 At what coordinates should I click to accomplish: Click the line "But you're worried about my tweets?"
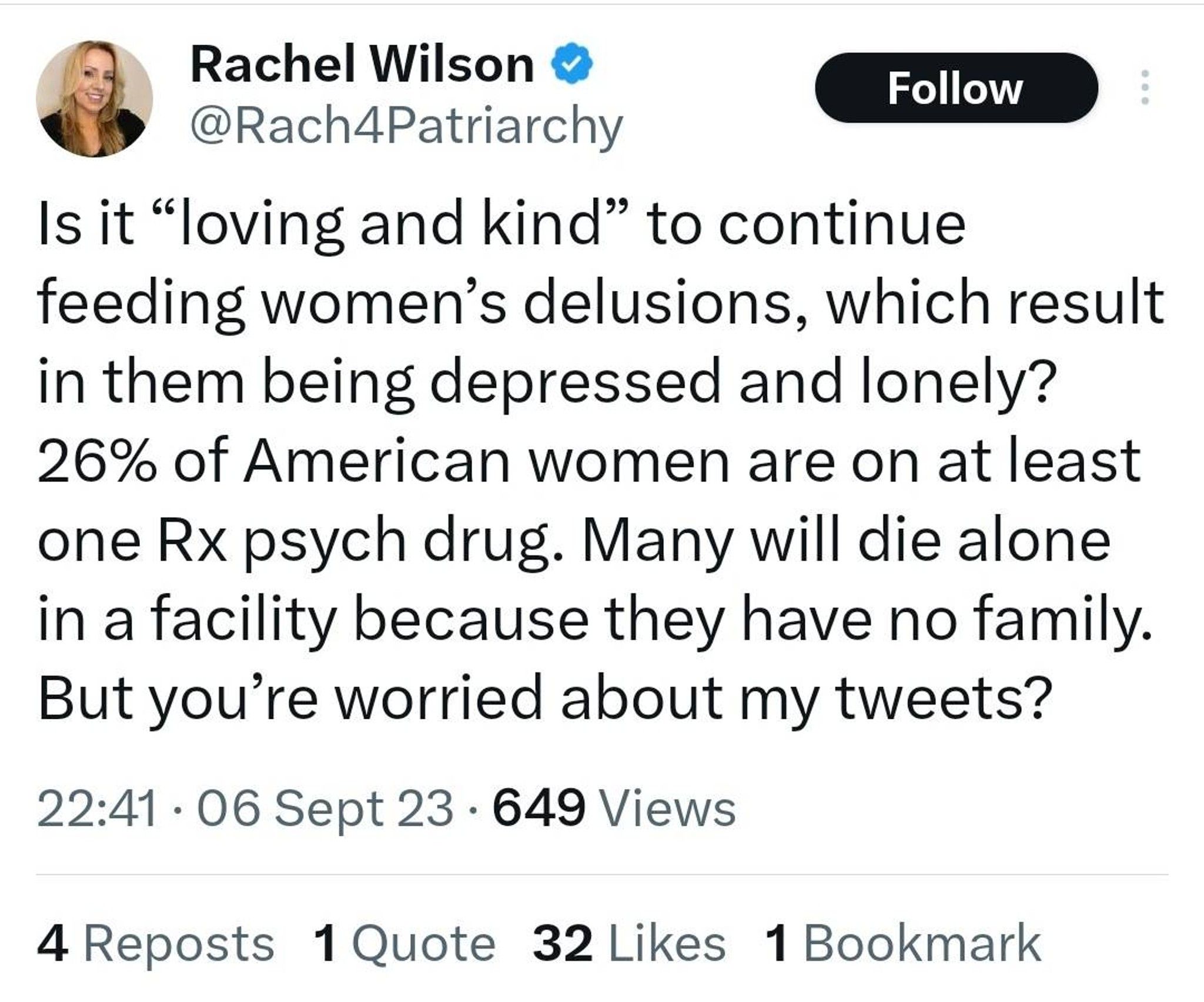click(x=544, y=699)
